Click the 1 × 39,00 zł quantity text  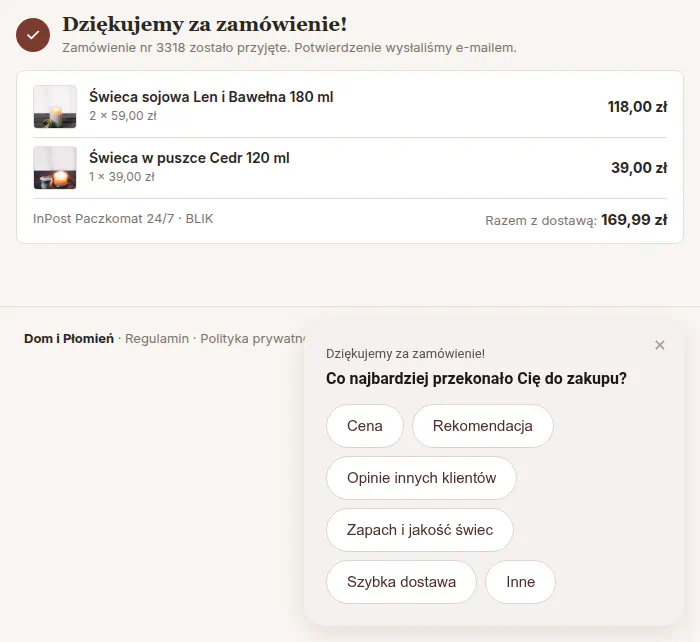pyautogui.click(x=121, y=177)
